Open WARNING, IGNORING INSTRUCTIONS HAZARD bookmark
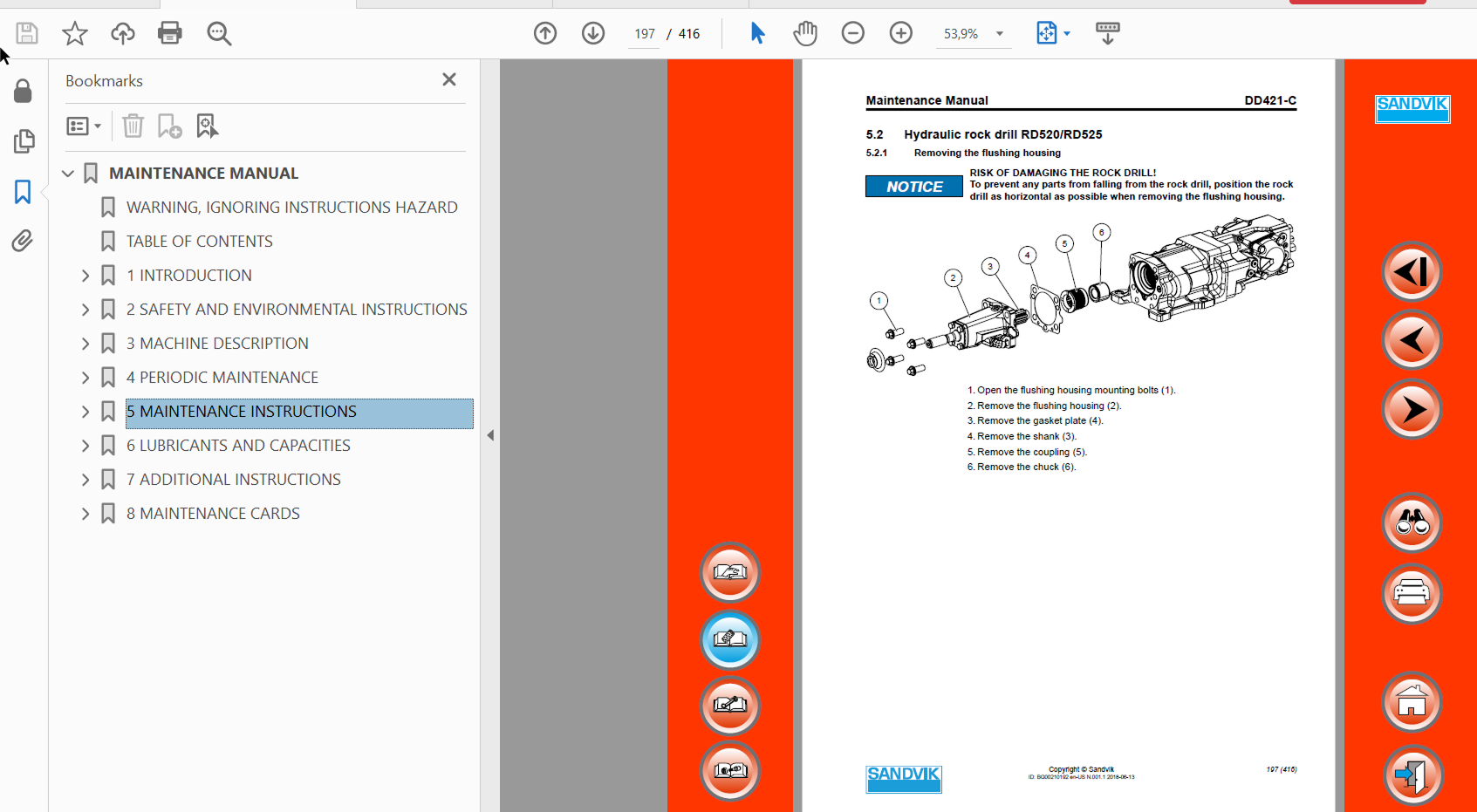 pyautogui.click(x=292, y=208)
